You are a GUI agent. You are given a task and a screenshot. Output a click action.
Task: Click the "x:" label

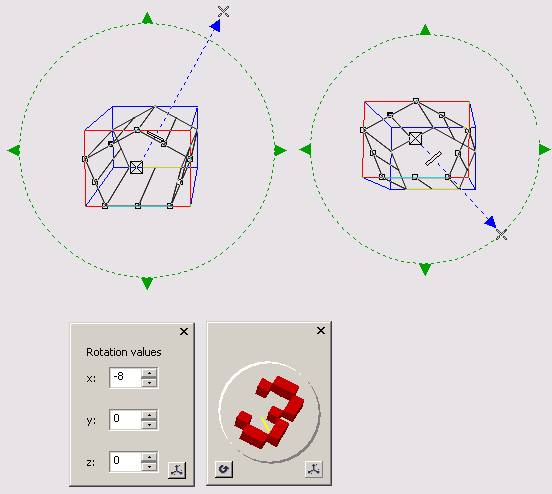(91, 379)
